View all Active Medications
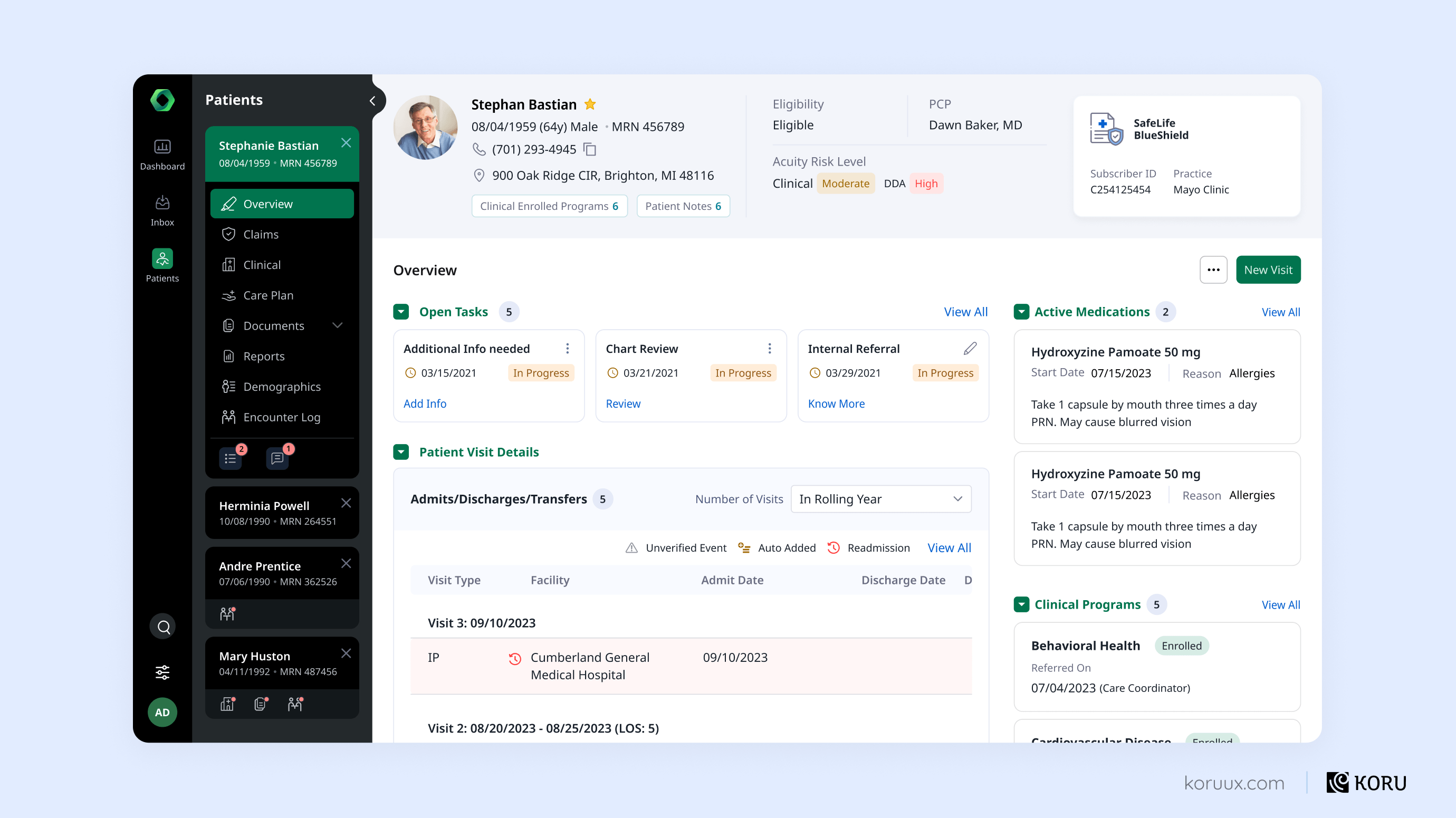This screenshot has height=818, width=1456. (x=1281, y=311)
